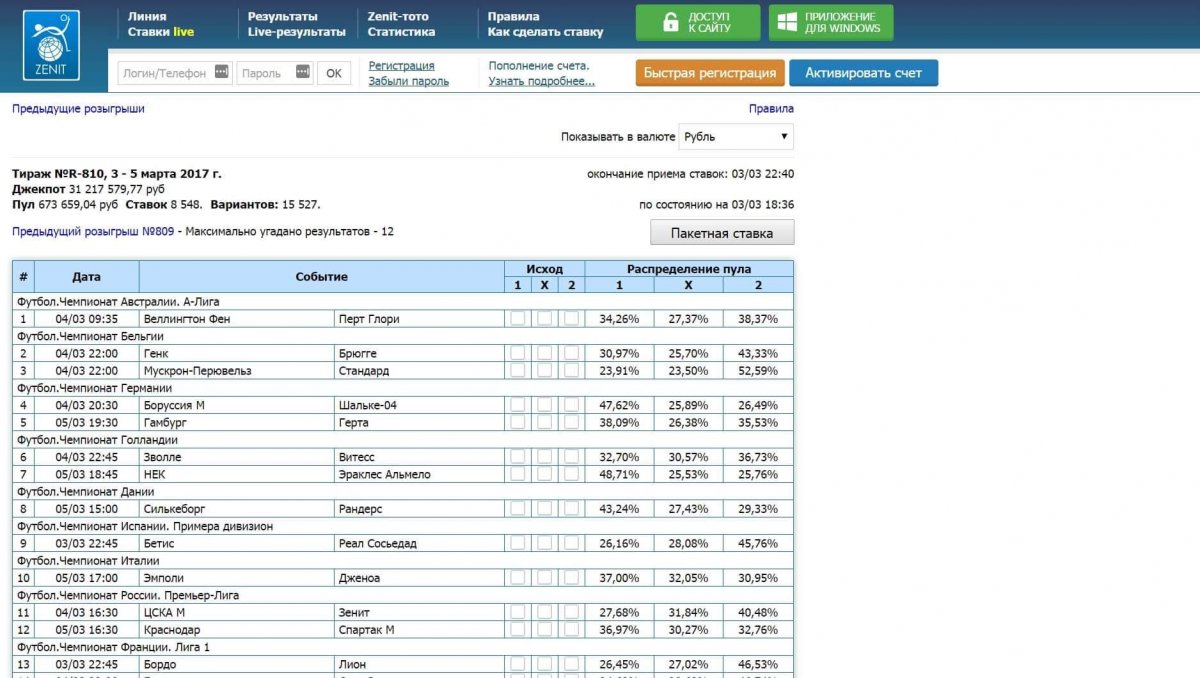1200x678 pixels.
Task: Click the OK login button
Action: (x=334, y=73)
